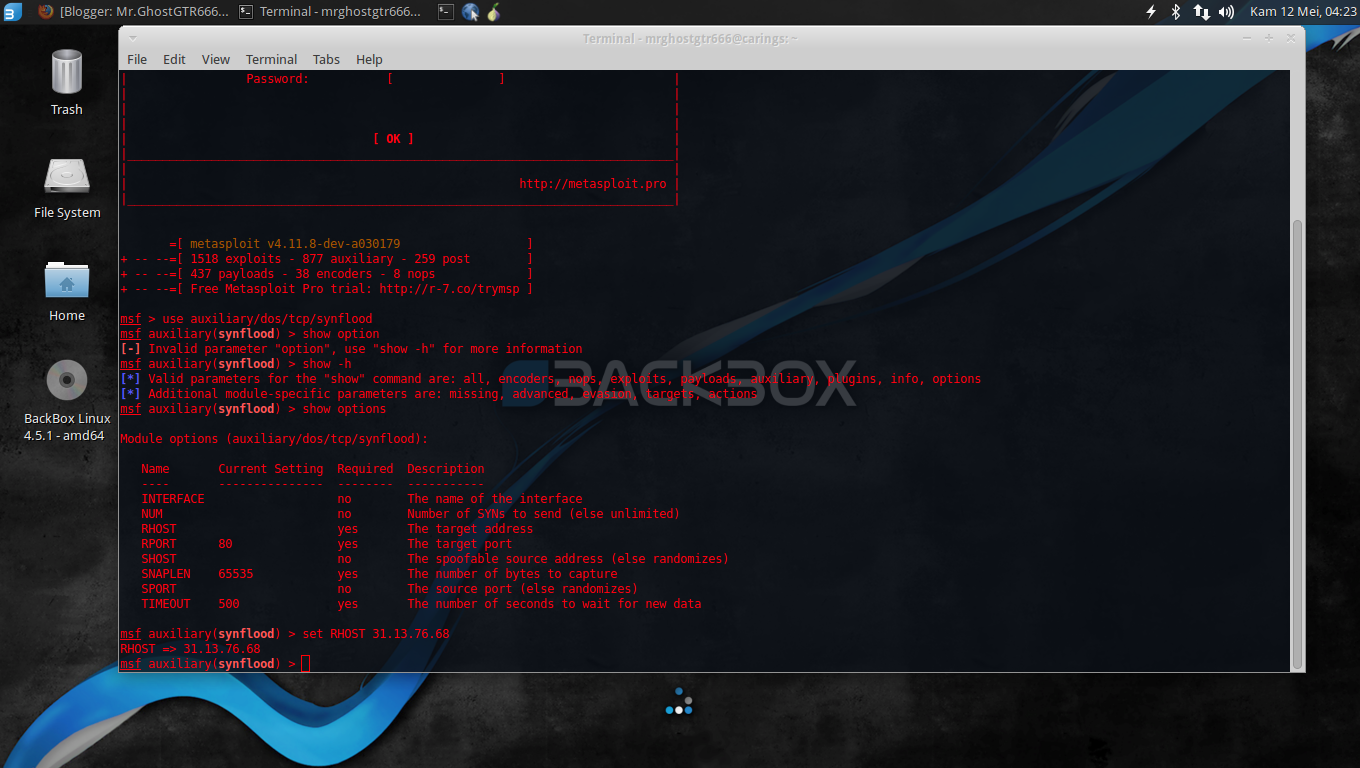Click the cursor at the last msf prompt

(x=306, y=664)
